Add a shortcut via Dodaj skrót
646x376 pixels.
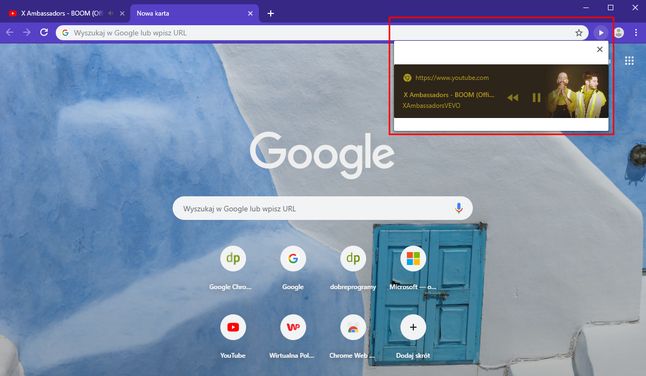coord(413,337)
